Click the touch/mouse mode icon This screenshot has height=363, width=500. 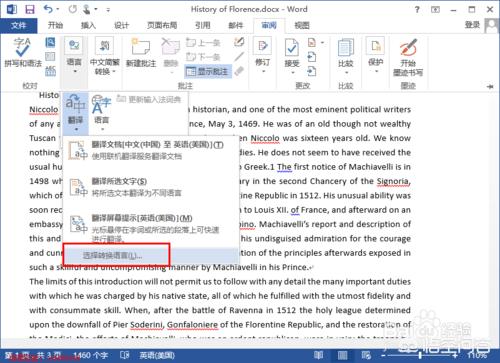click(87, 9)
